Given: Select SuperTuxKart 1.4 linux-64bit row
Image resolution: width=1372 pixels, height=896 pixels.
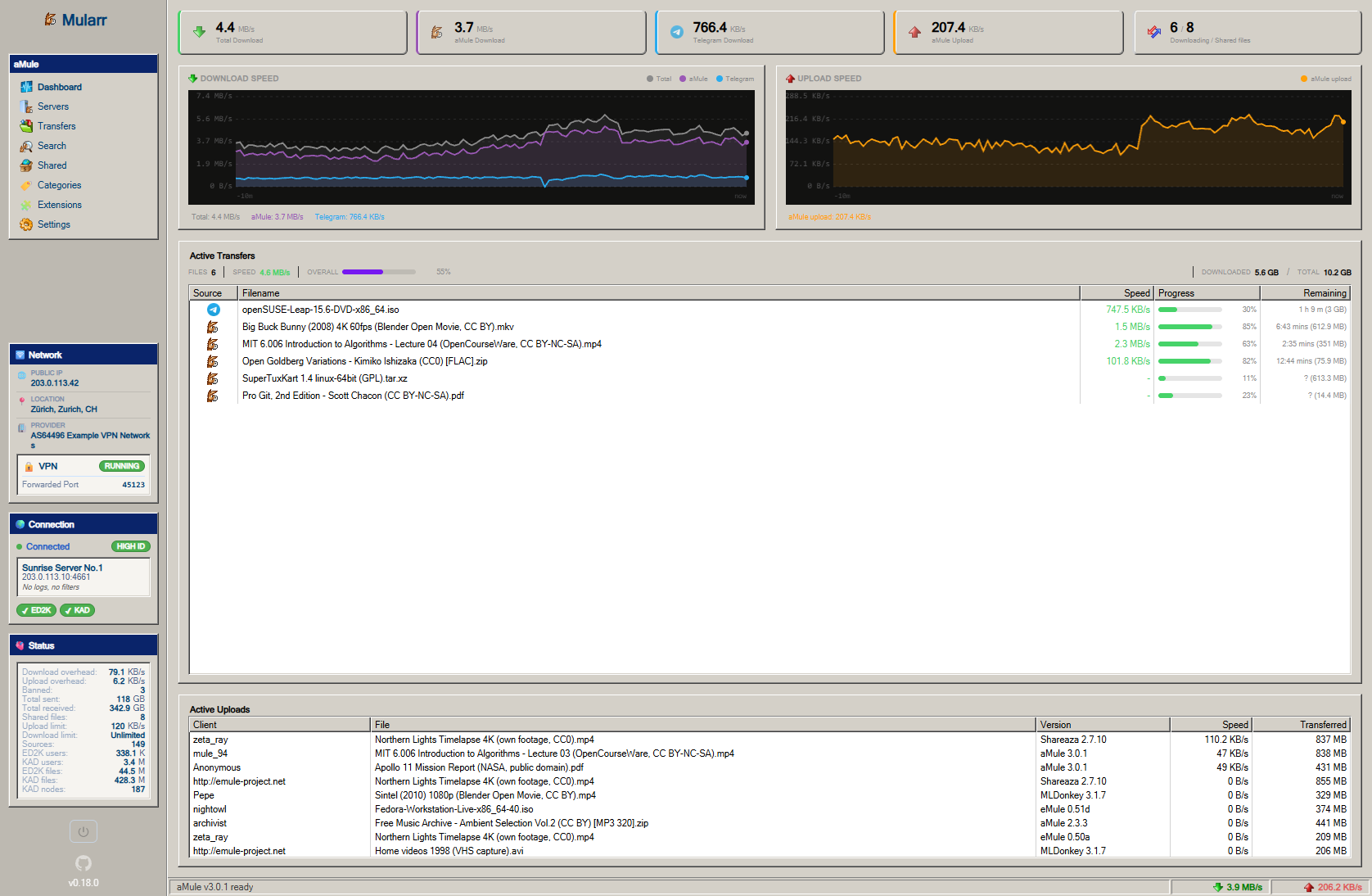Looking at the screenshot, I should (769, 378).
